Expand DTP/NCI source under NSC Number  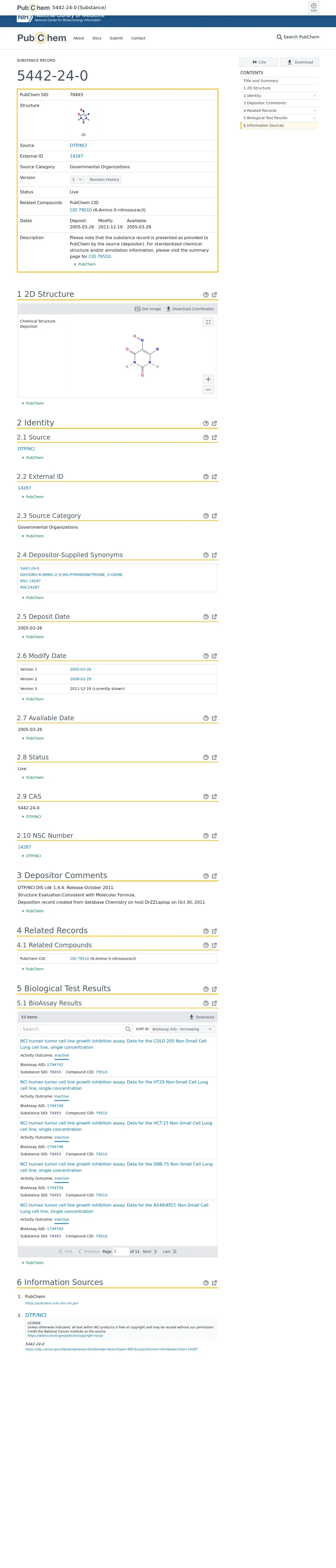pos(32,856)
